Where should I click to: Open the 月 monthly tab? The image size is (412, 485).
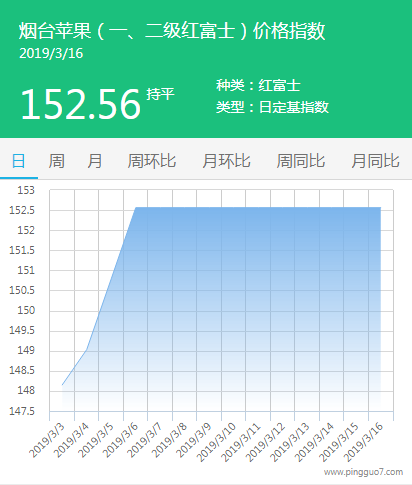point(95,161)
